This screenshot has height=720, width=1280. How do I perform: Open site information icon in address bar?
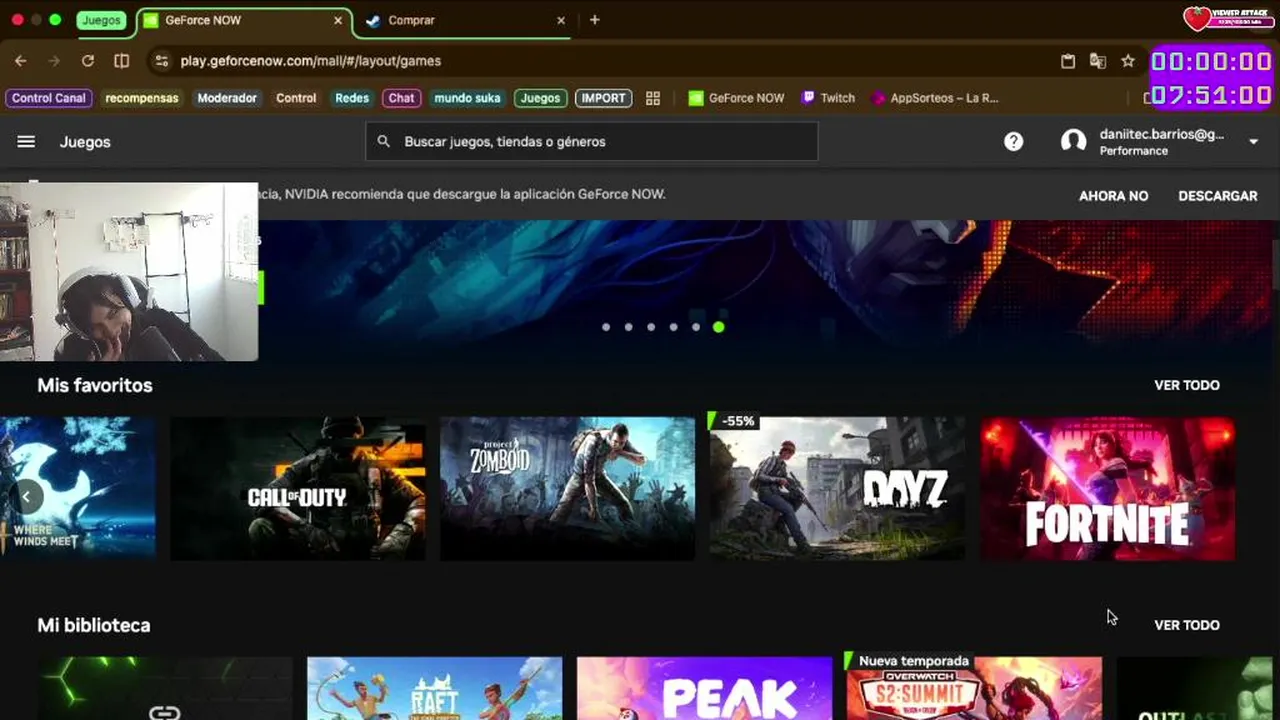coord(162,61)
